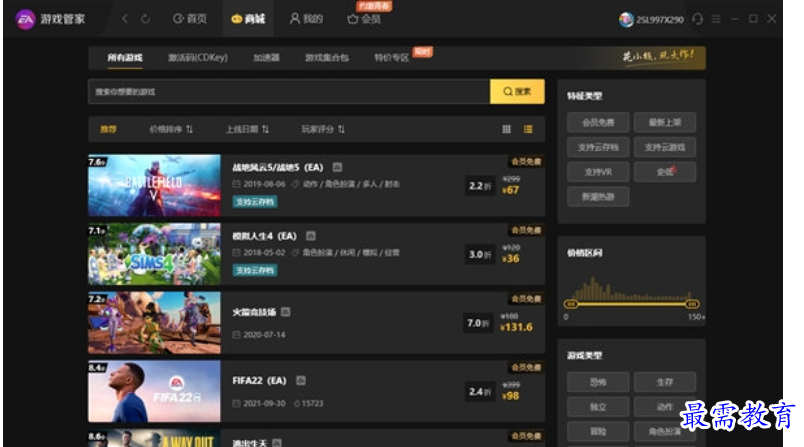This screenshot has height=447, width=804.
Task: Open the 首页 home tab
Action: (x=190, y=19)
